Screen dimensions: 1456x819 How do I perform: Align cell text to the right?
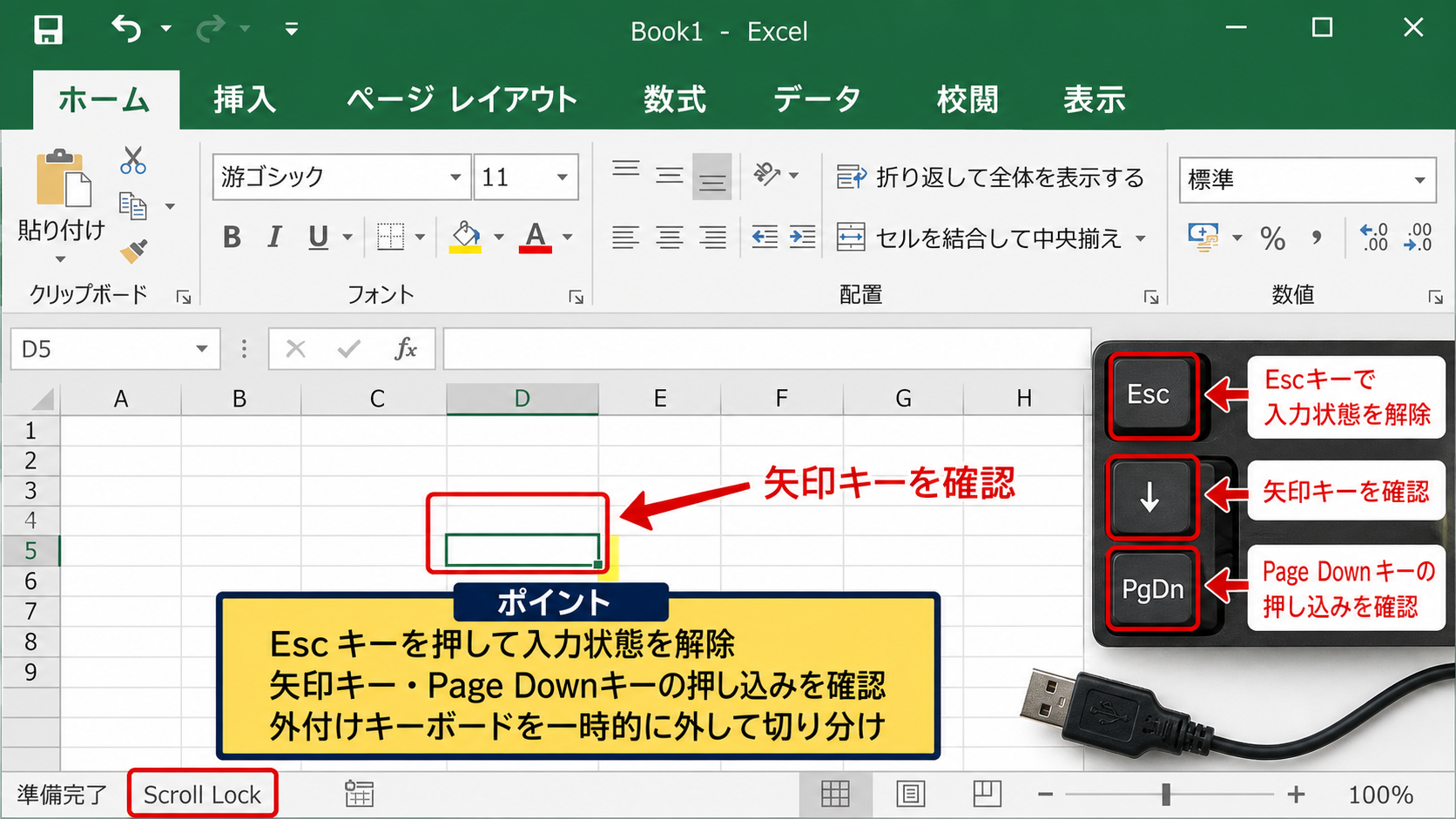pyautogui.click(x=712, y=237)
